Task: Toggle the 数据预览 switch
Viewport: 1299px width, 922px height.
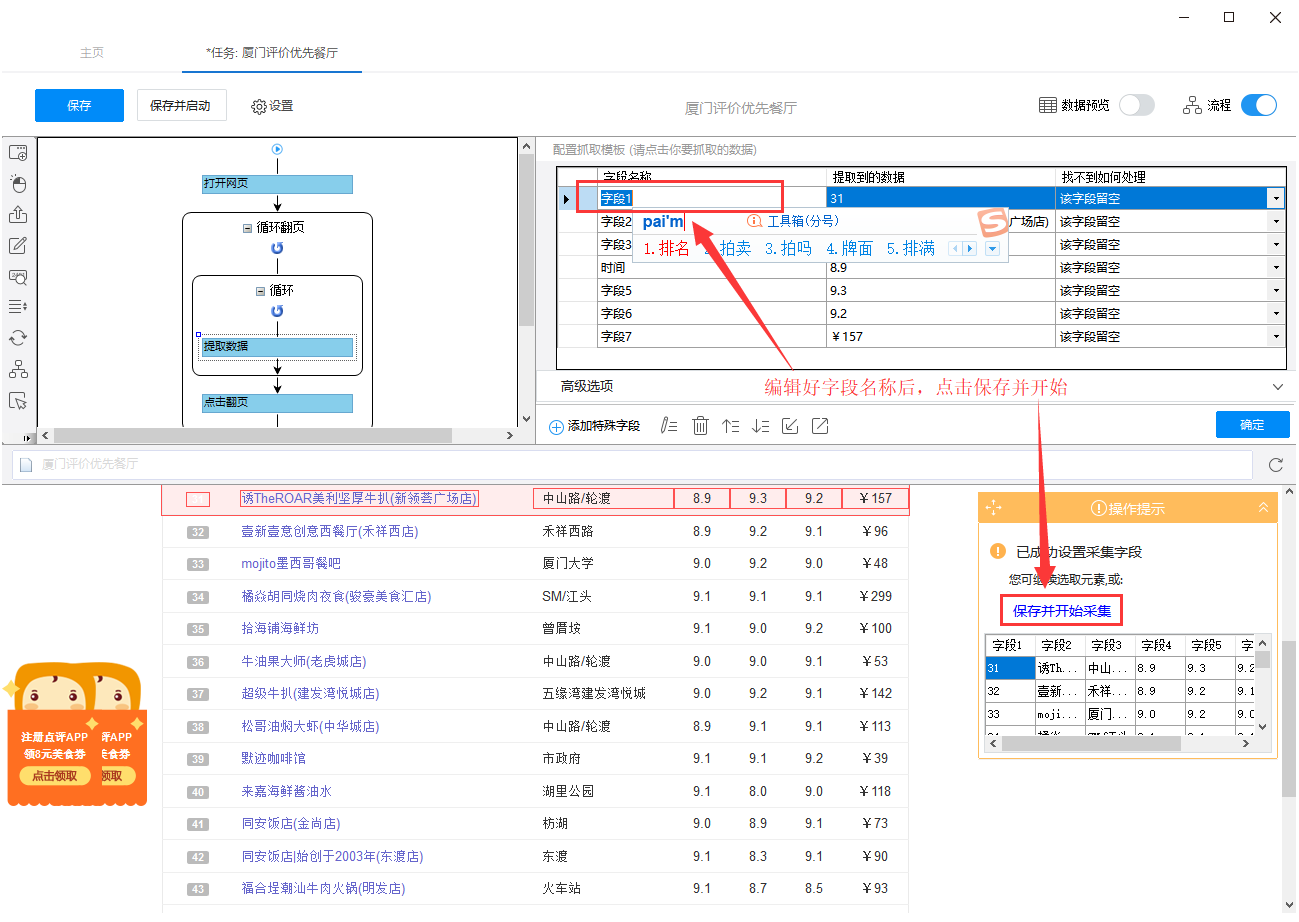Action: coord(1136,105)
